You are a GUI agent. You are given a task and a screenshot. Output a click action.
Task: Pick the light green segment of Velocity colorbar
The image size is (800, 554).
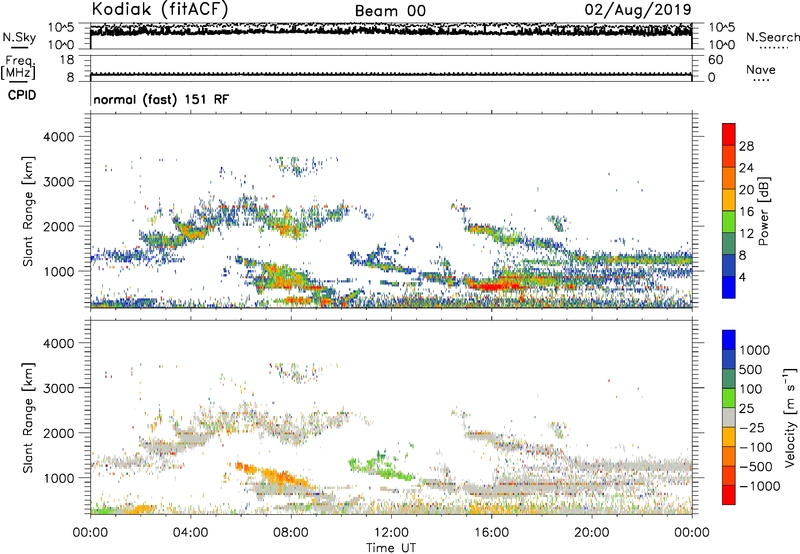click(729, 398)
